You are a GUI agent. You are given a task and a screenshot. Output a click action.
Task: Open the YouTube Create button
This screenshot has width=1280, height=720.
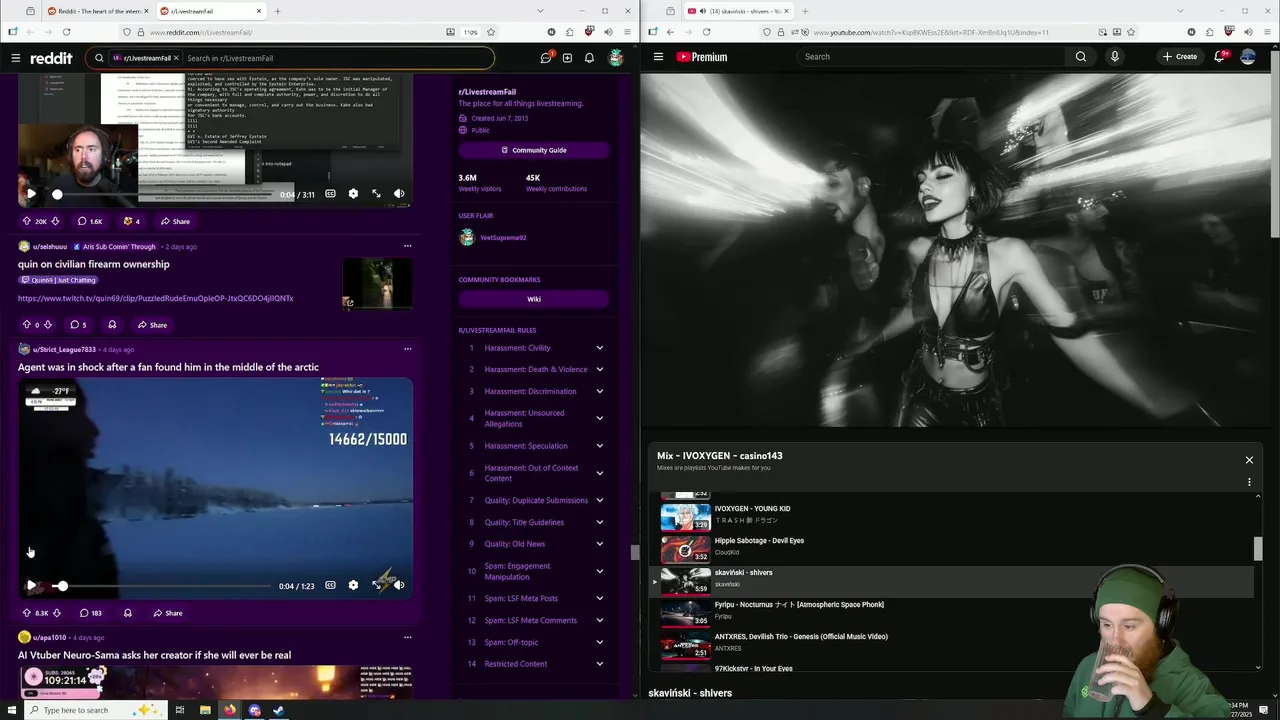pyautogui.click(x=1179, y=57)
